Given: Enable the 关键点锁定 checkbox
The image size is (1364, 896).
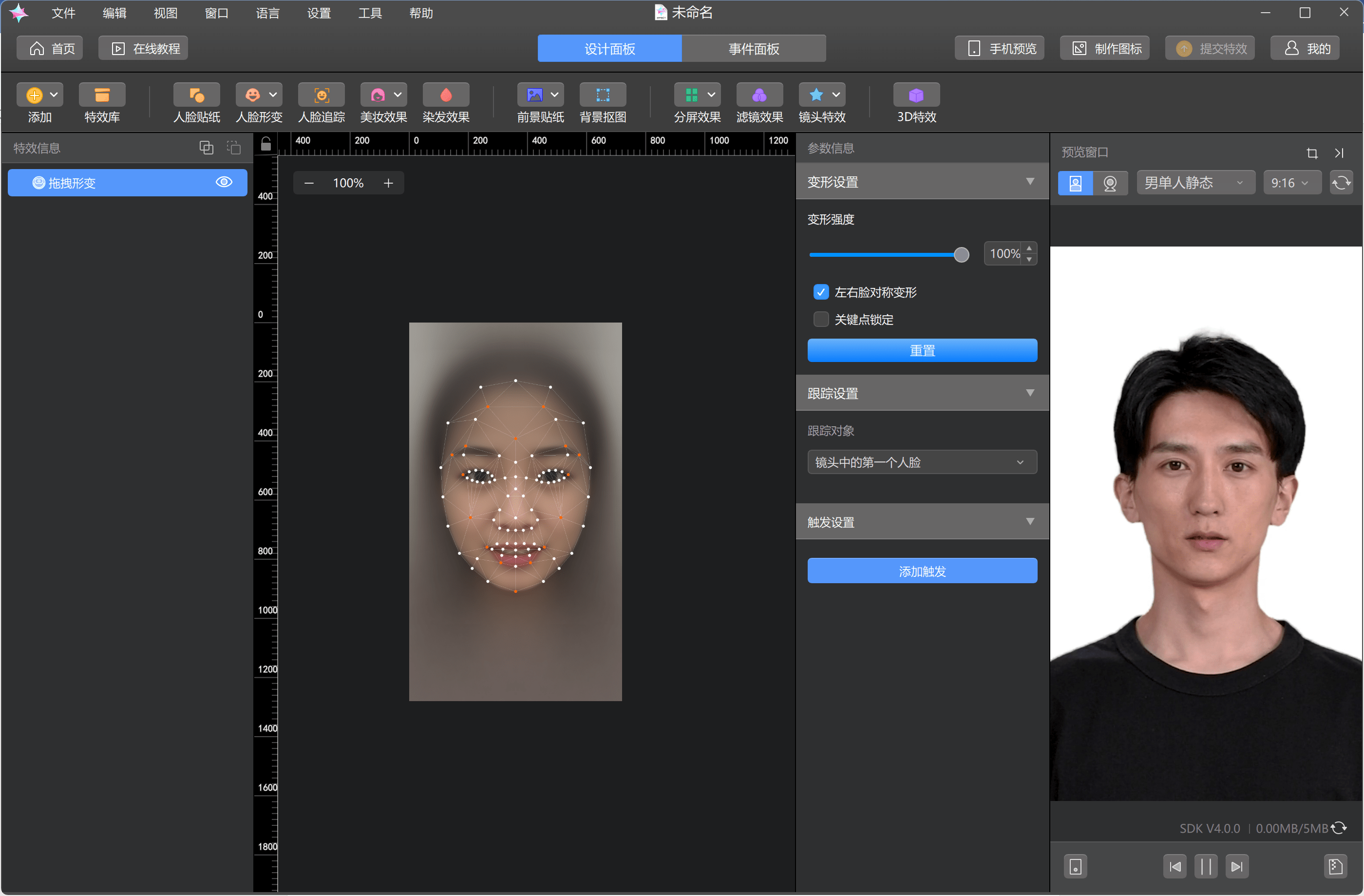Looking at the screenshot, I should point(821,319).
